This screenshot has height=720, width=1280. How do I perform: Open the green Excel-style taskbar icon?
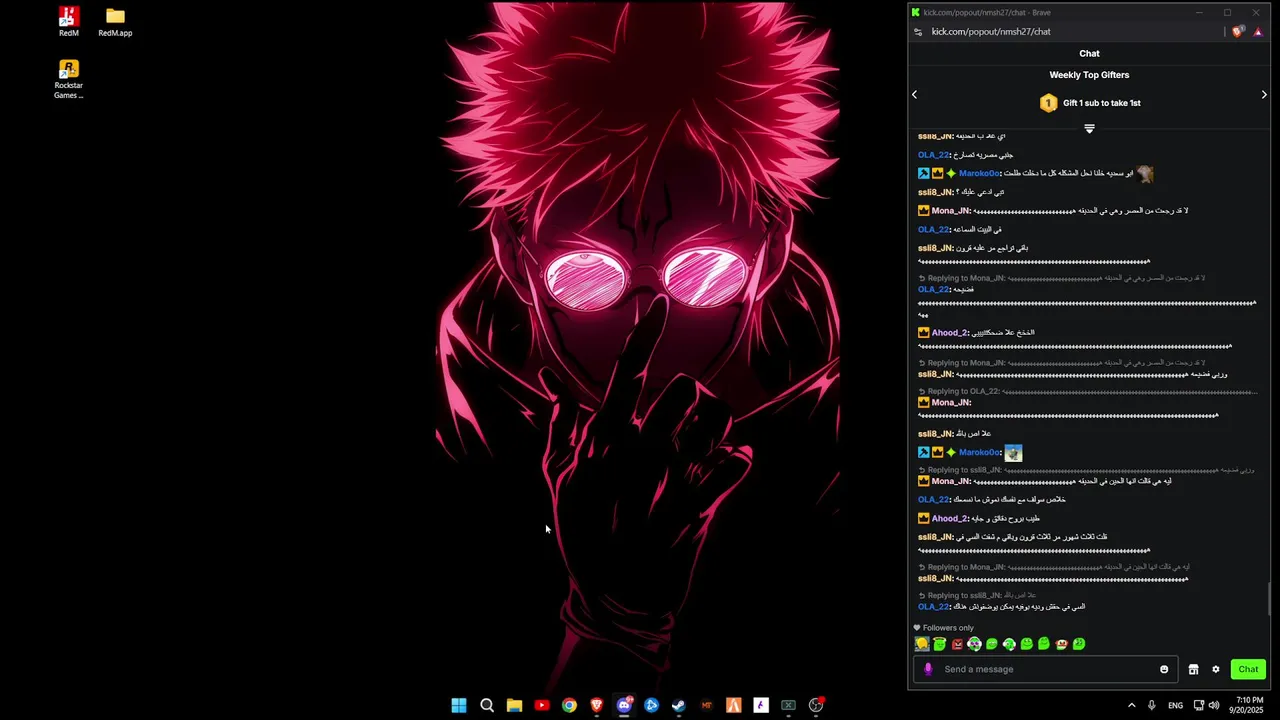(788, 705)
